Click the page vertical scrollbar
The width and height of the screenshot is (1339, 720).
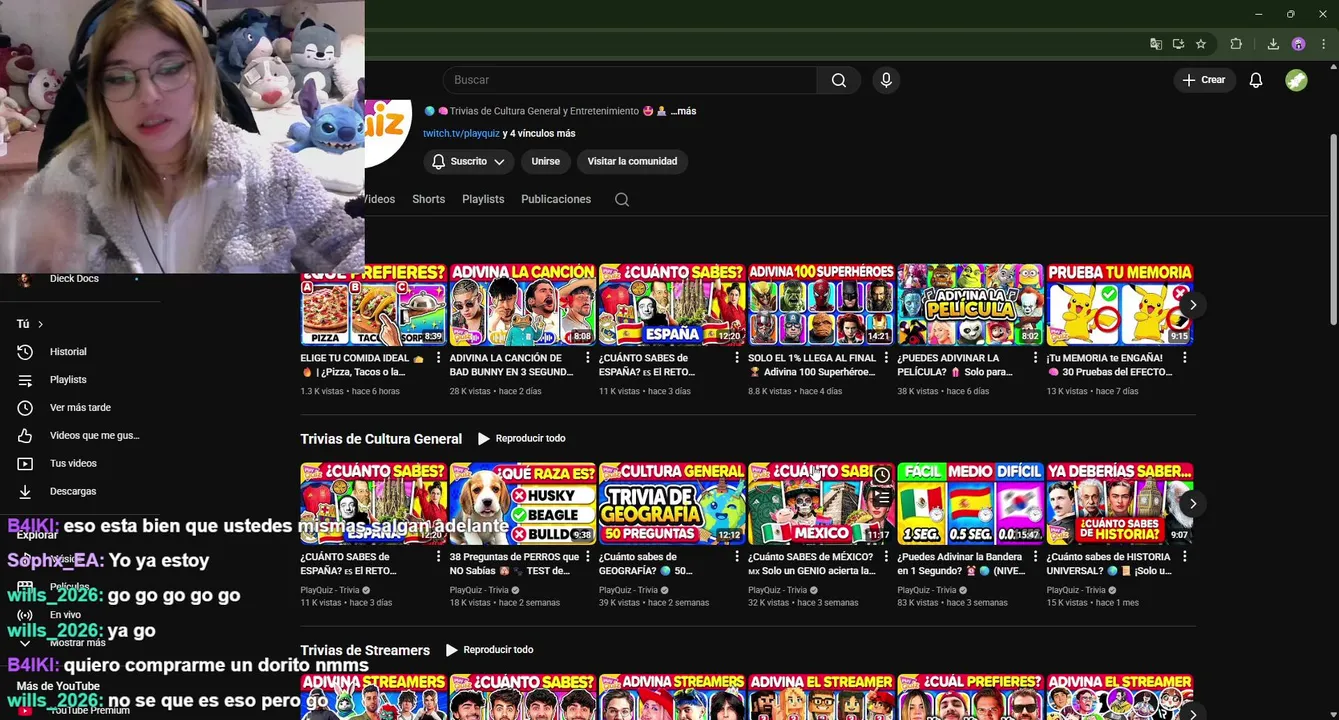pyautogui.click(x=1333, y=230)
